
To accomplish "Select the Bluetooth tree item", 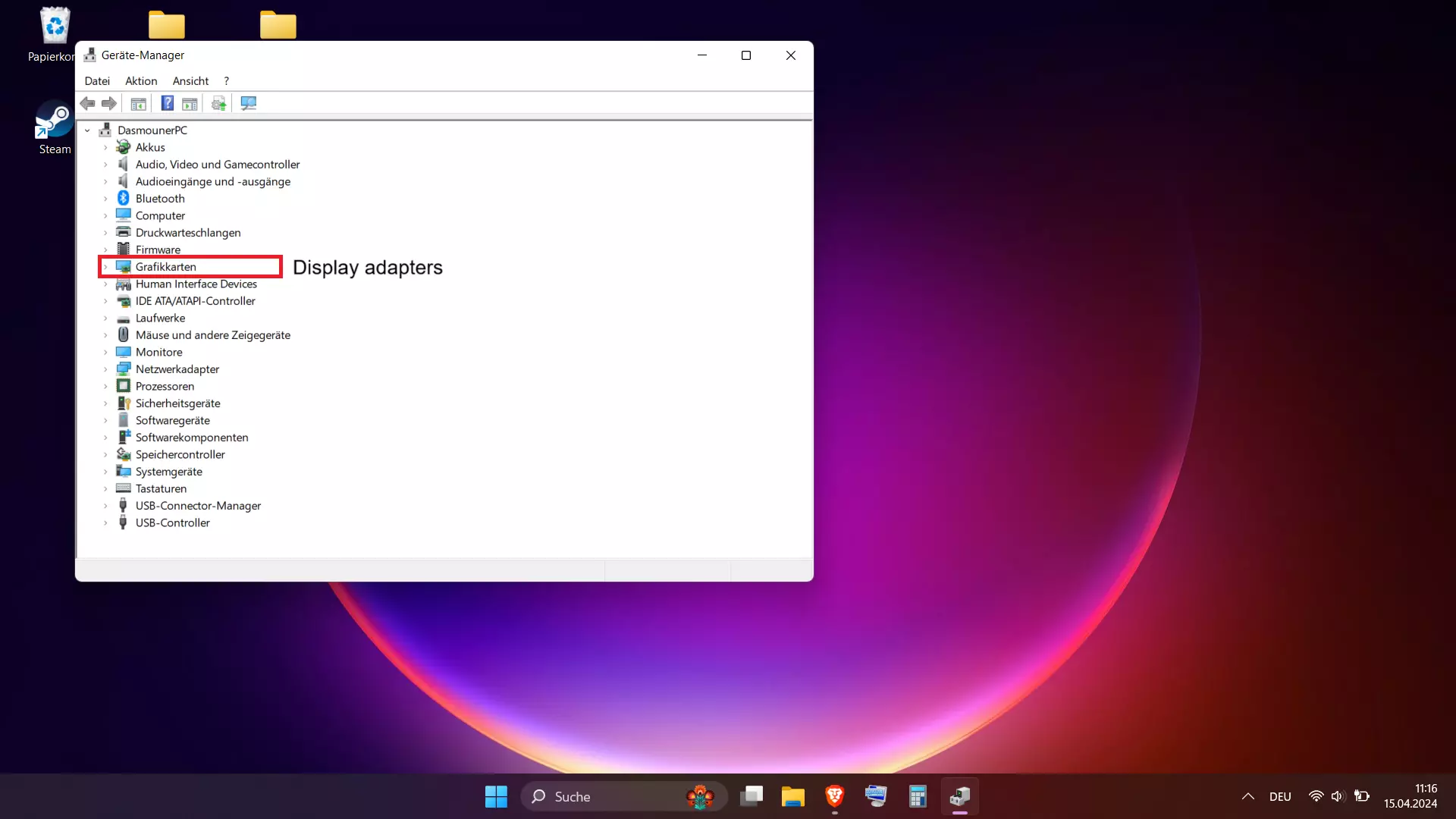I will click(160, 199).
